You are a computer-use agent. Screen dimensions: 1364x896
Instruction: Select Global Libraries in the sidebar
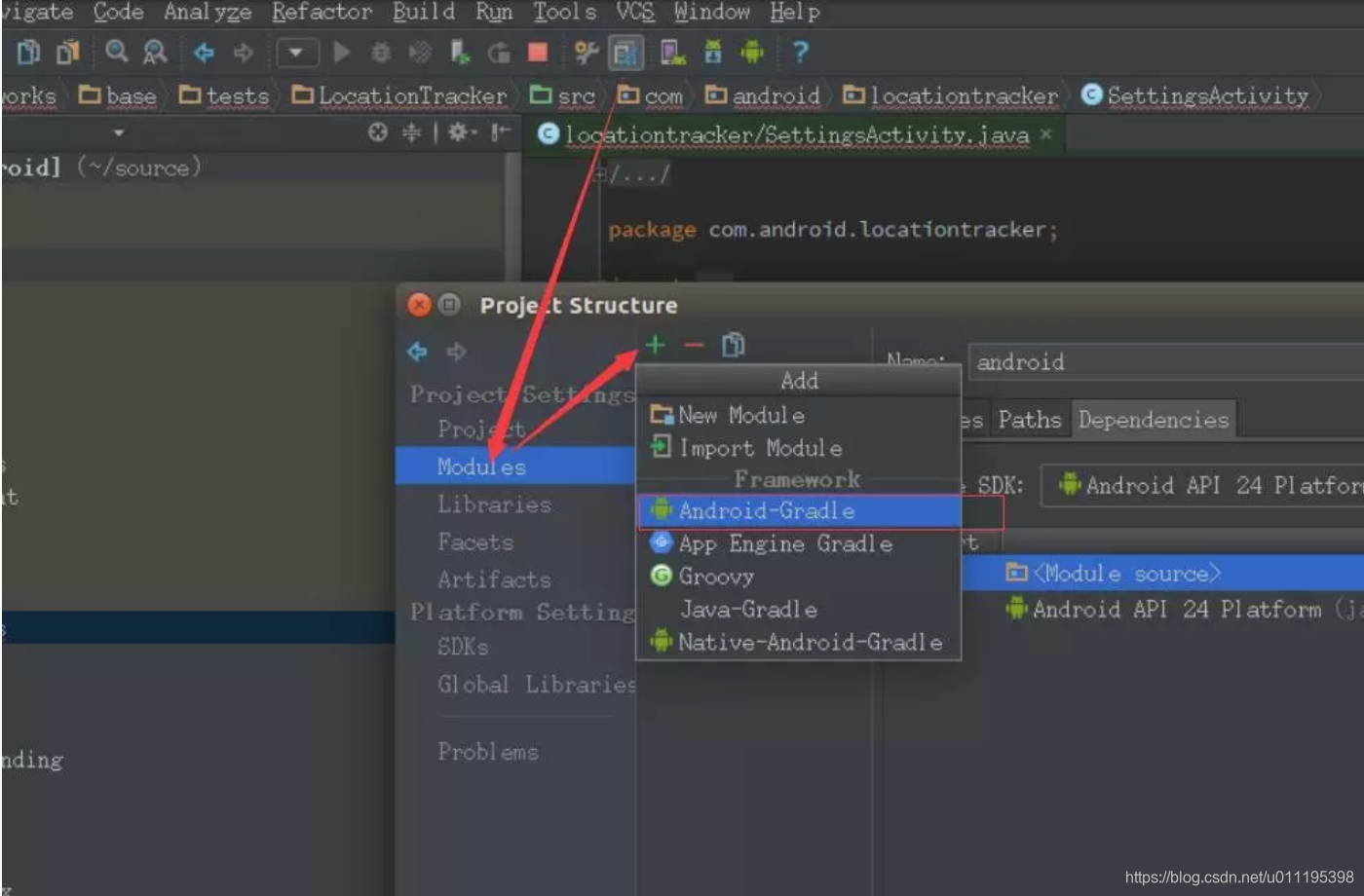(537, 685)
